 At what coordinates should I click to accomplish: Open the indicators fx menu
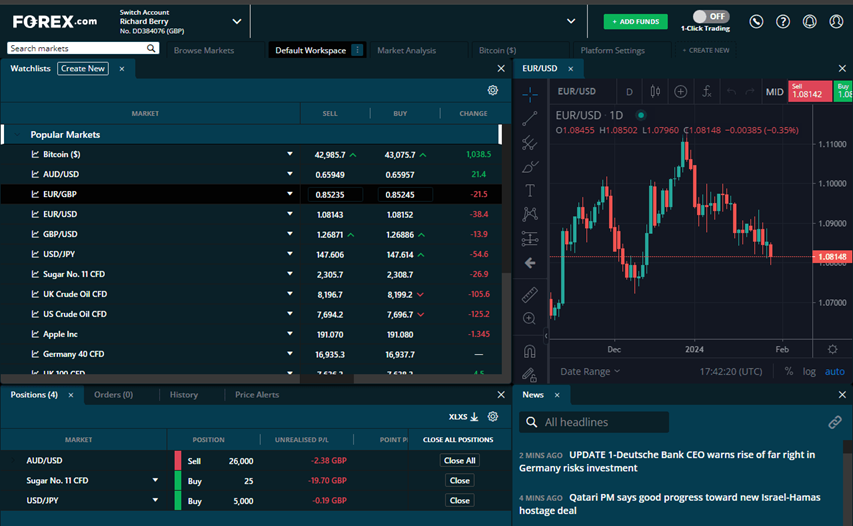click(x=706, y=91)
